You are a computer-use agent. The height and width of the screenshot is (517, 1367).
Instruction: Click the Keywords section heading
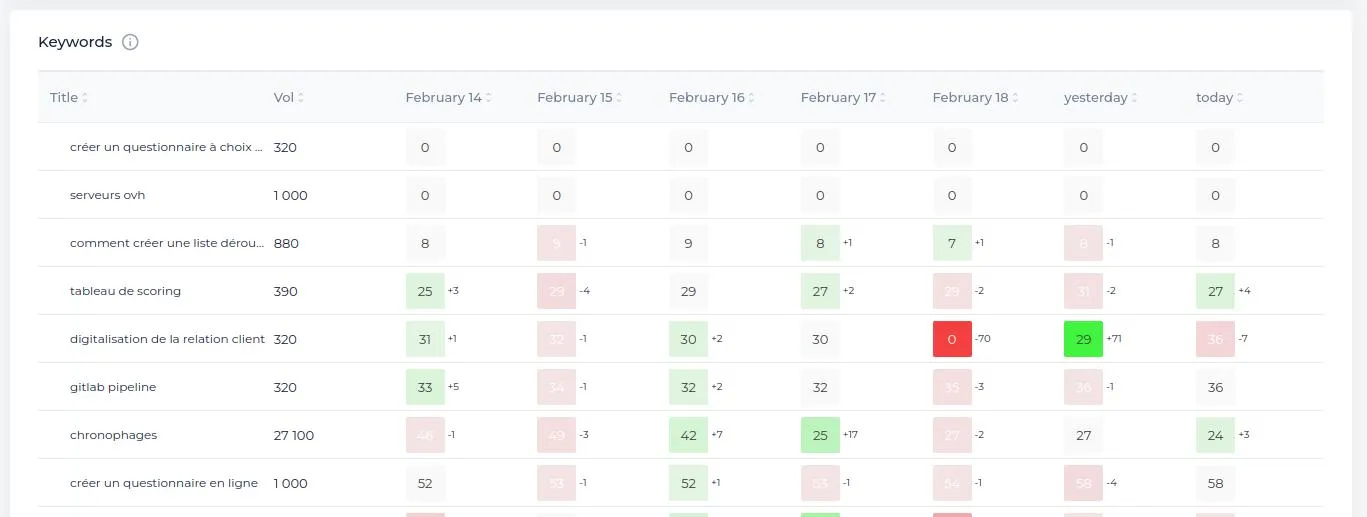tap(75, 42)
